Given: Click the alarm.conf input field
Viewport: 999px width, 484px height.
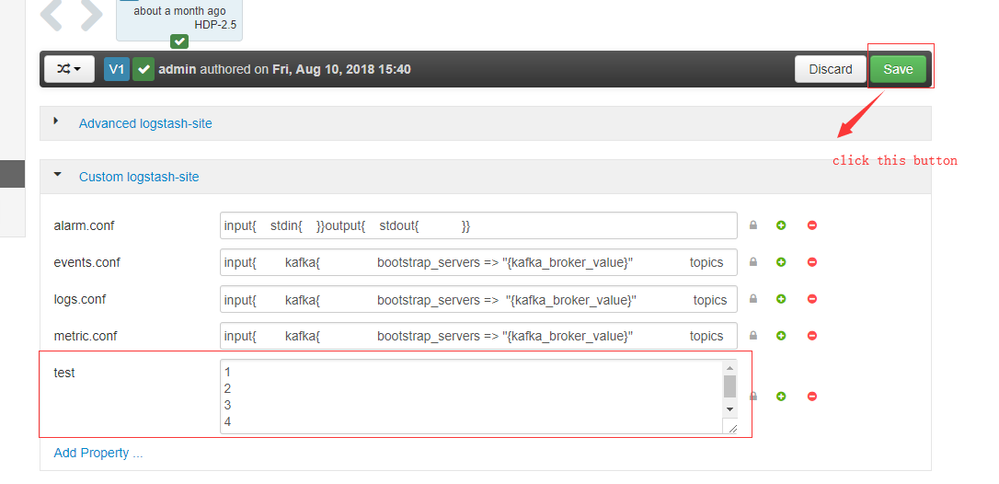Looking at the screenshot, I should tap(478, 225).
